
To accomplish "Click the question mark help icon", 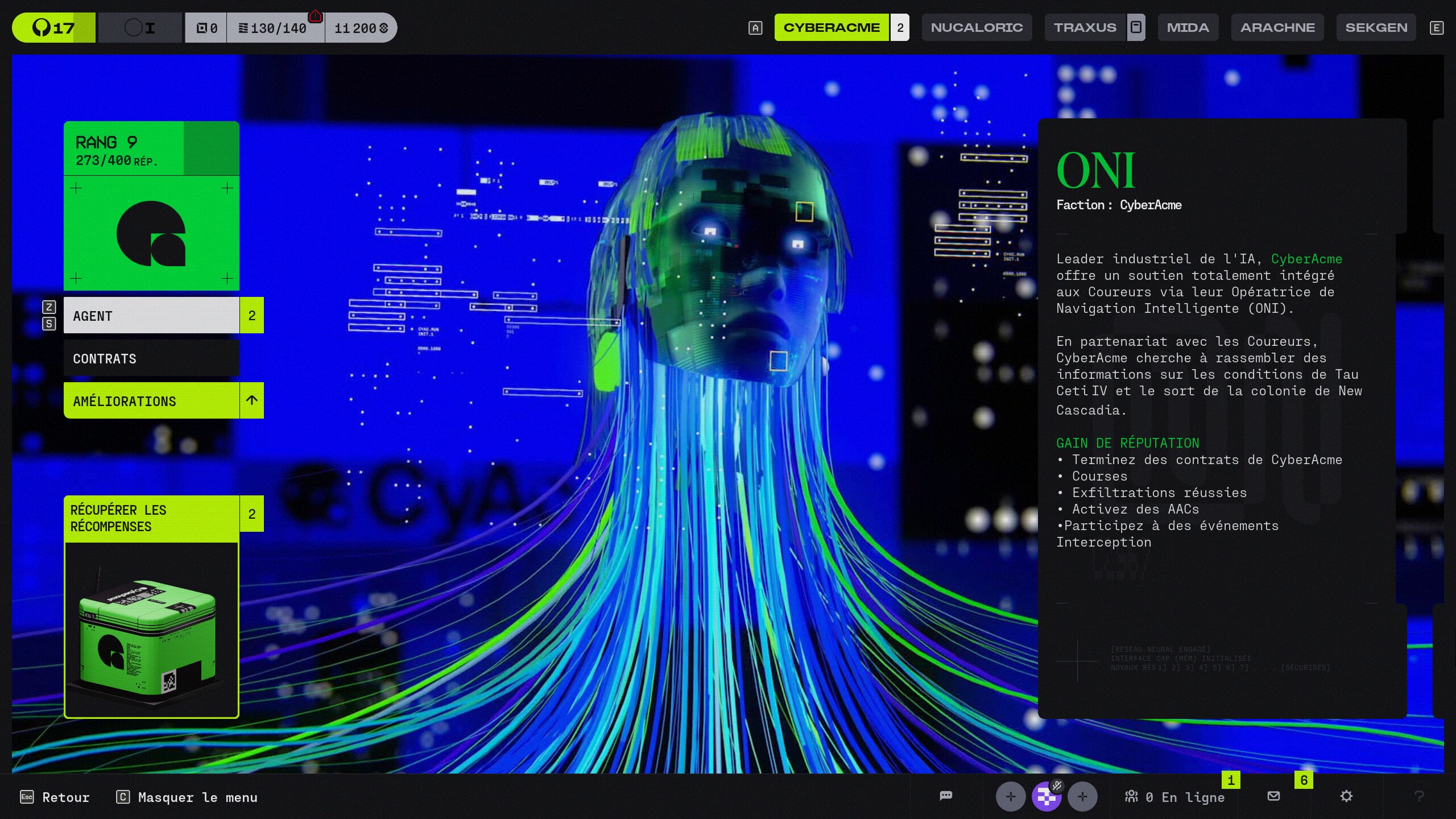I will tap(1419, 796).
